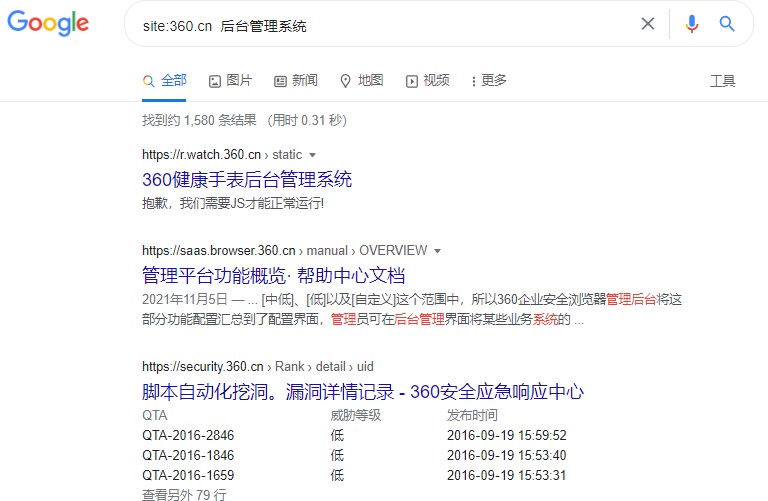Open 管理平台功能概览· 帮助中心文档 result
This screenshot has width=768, height=501.
(273, 275)
